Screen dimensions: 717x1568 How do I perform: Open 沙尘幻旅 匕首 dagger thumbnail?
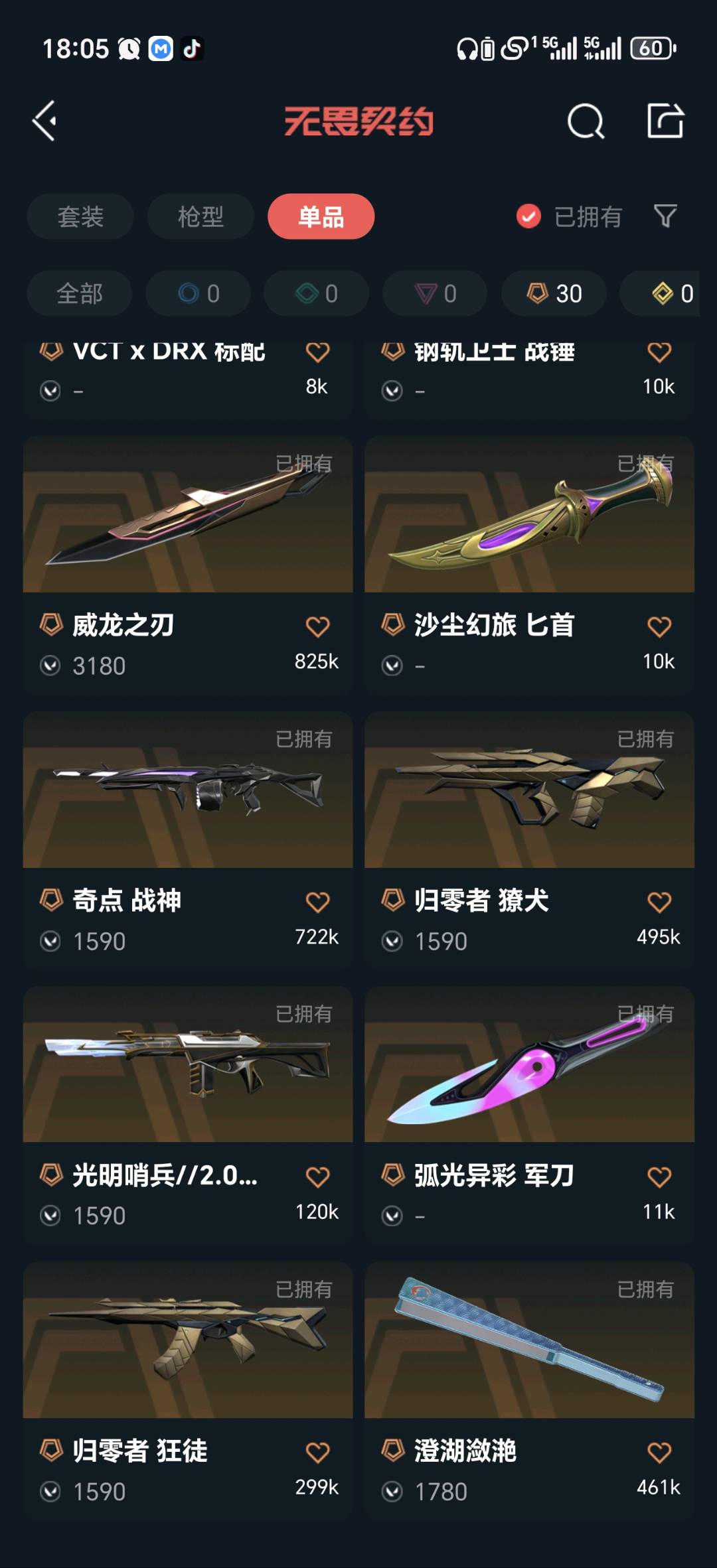point(529,514)
